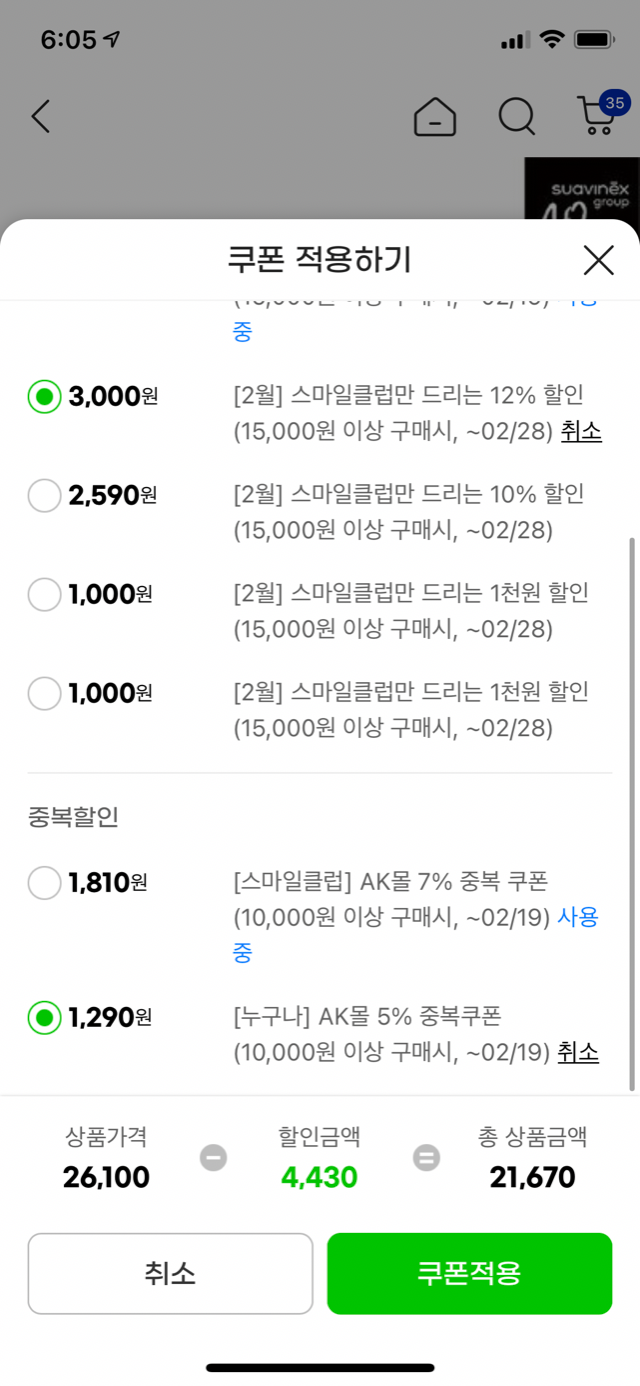Tap the battery icon in status bar
This screenshot has width=640, height=1386.
(593, 40)
